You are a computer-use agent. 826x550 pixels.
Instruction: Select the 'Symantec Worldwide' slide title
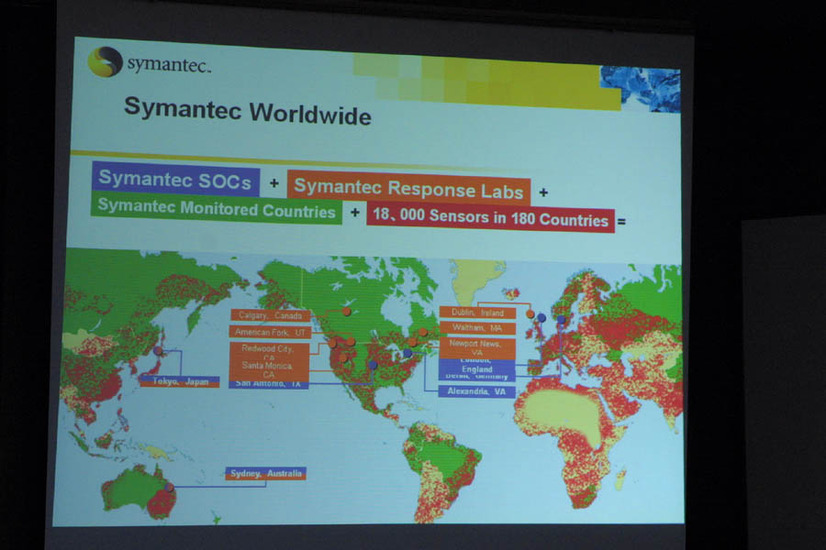click(248, 111)
